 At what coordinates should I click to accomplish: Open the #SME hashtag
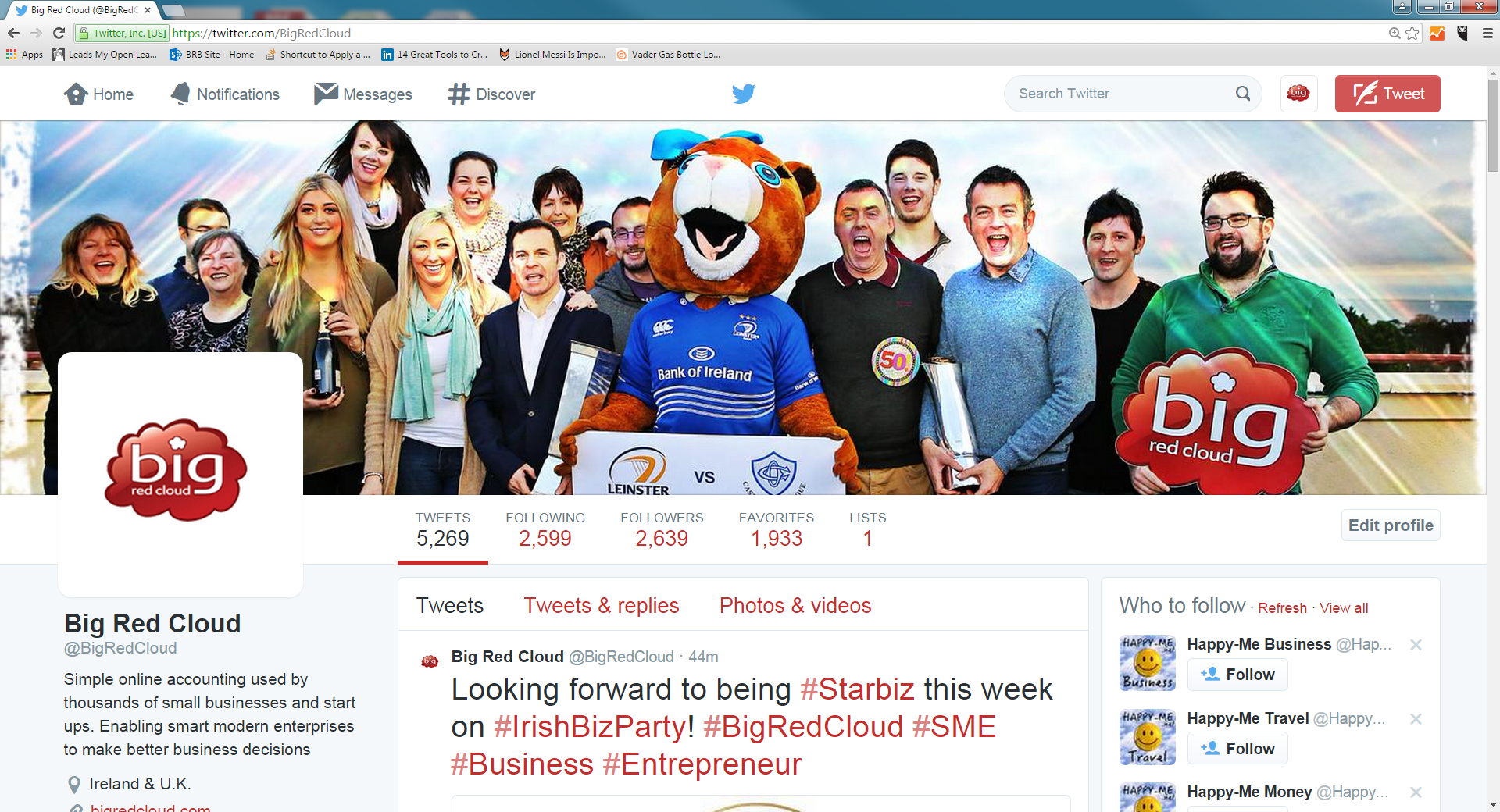[954, 727]
